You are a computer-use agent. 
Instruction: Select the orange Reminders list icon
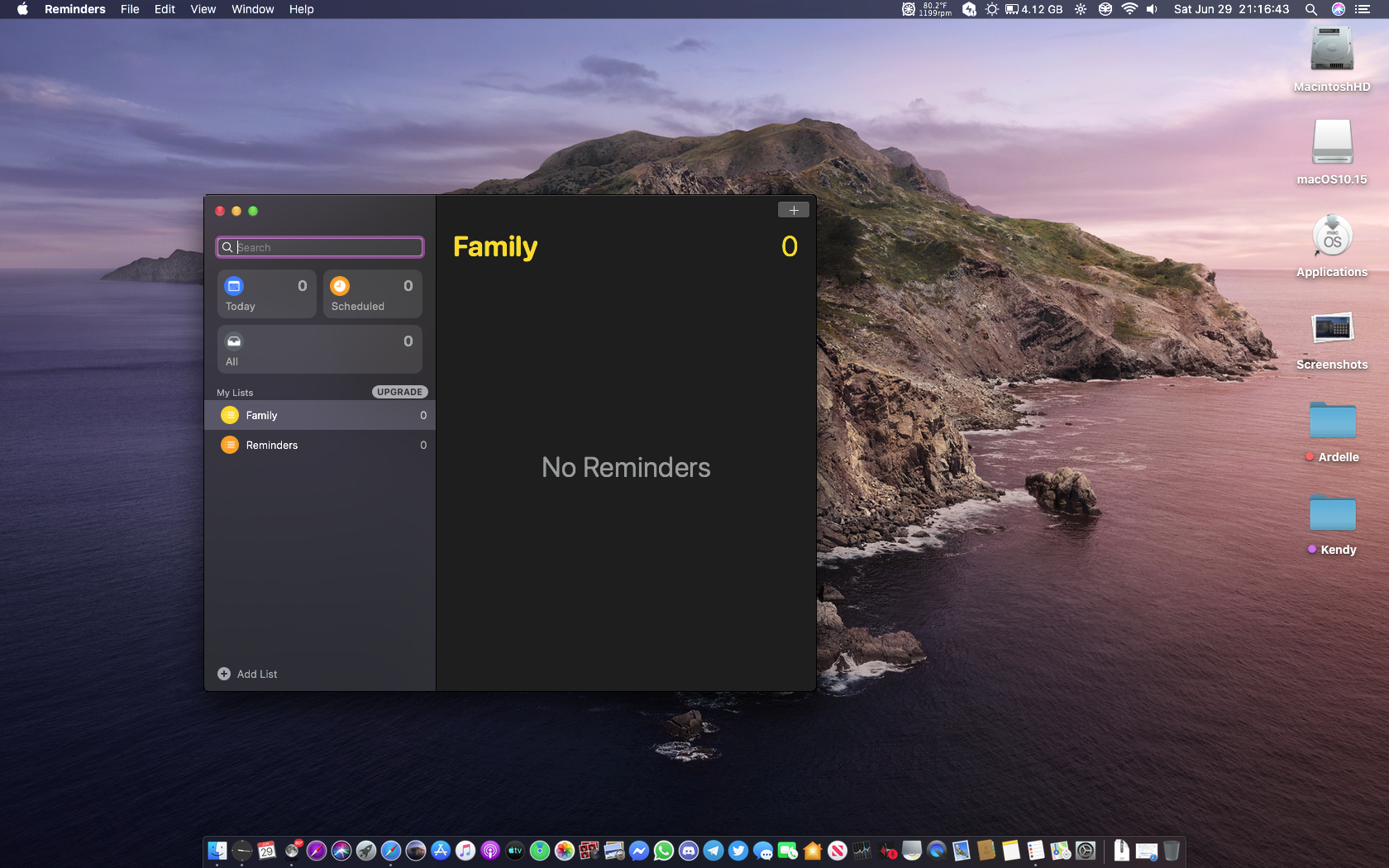[x=230, y=445]
